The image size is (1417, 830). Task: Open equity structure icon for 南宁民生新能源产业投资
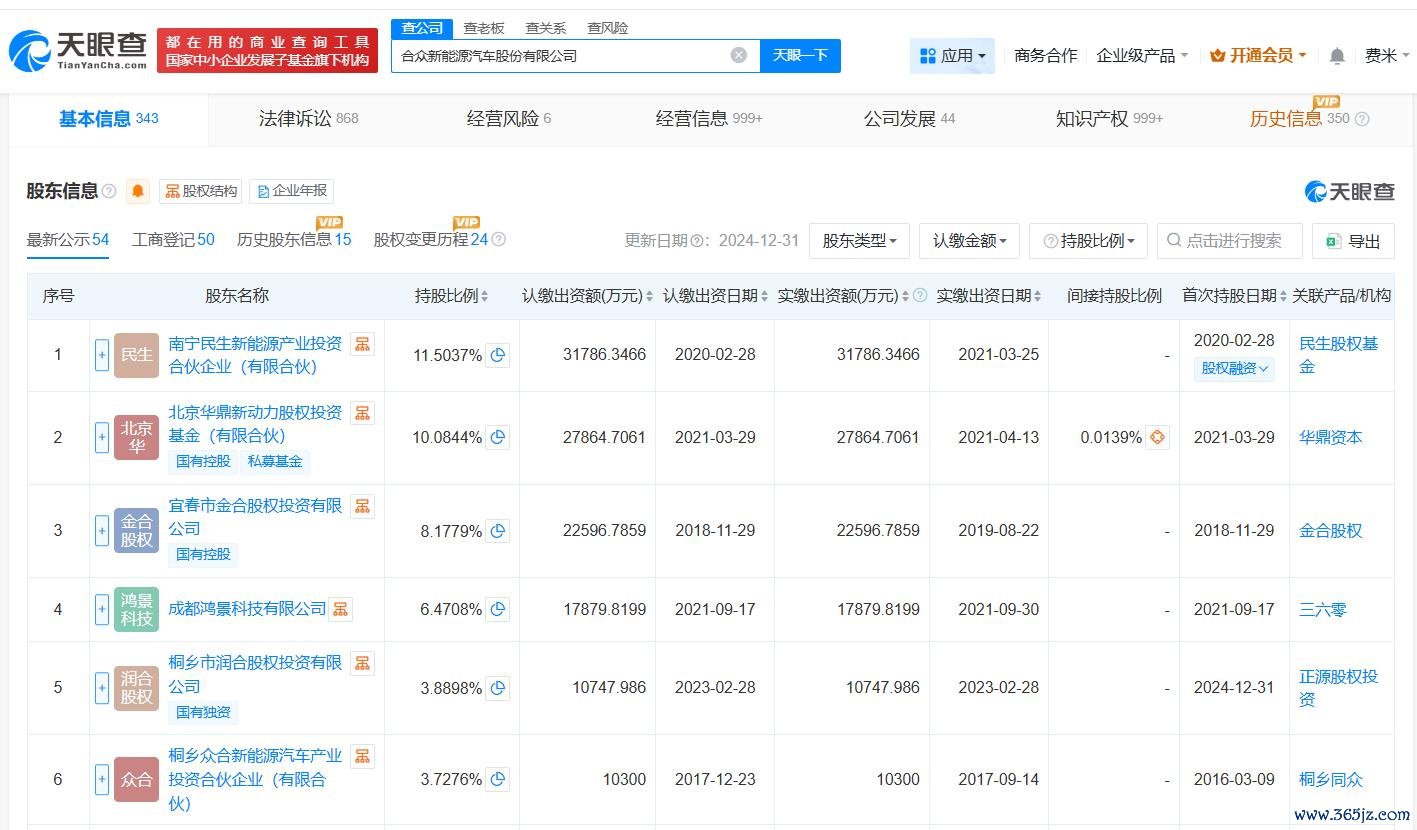pos(362,344)
